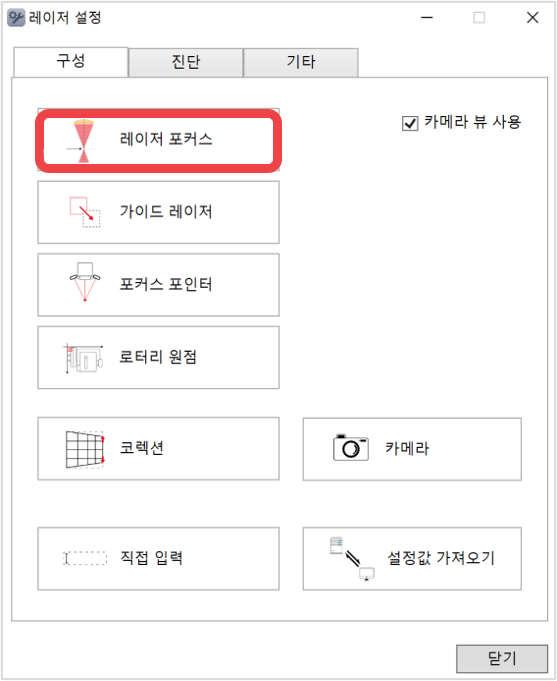The image size is (557, 681).
Task: Click the correction grid icon
Action: tap(85, 450)
